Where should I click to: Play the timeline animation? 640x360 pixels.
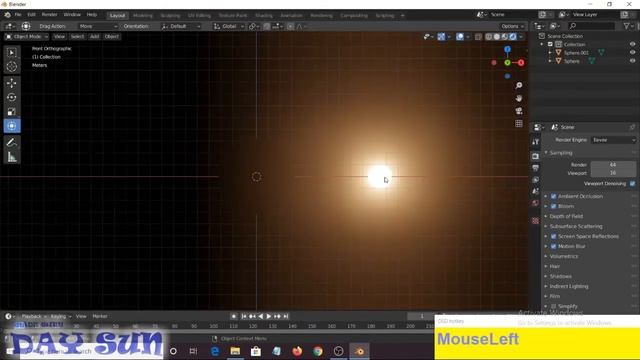pos(269,316)
